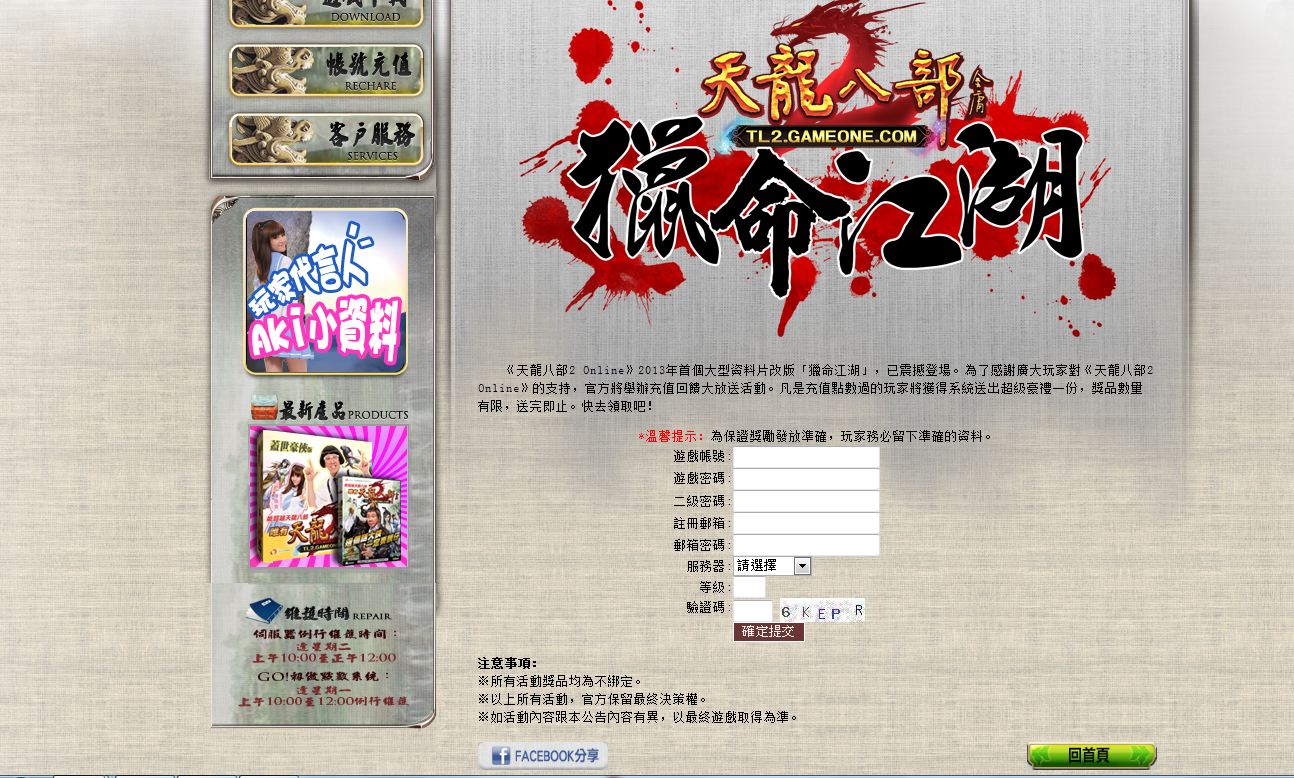
Task: Click the captcha image showing 6KEPR
Action: coord(821,610)
